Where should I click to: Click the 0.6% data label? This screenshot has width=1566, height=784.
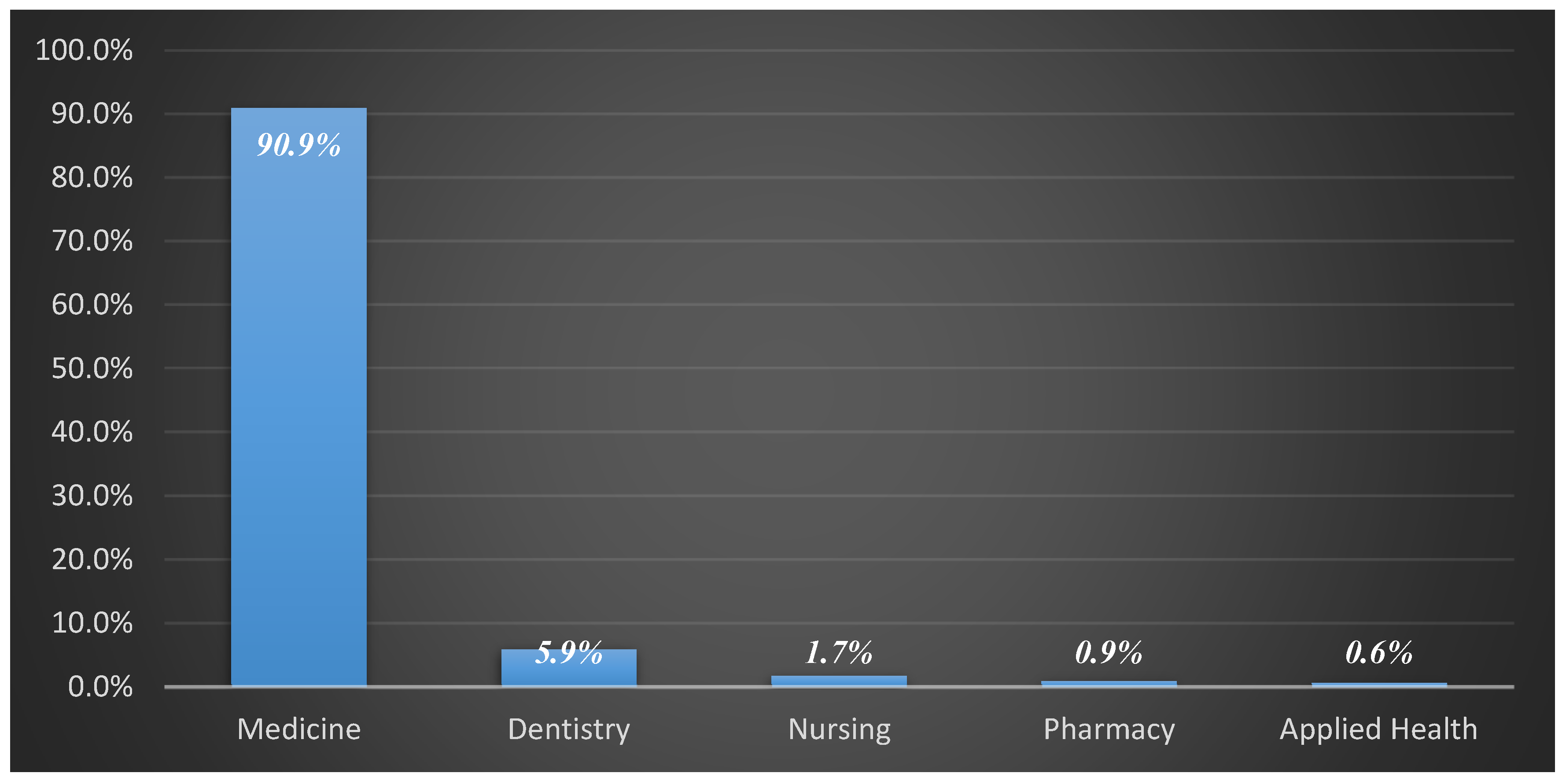[x=1378, y=653]
